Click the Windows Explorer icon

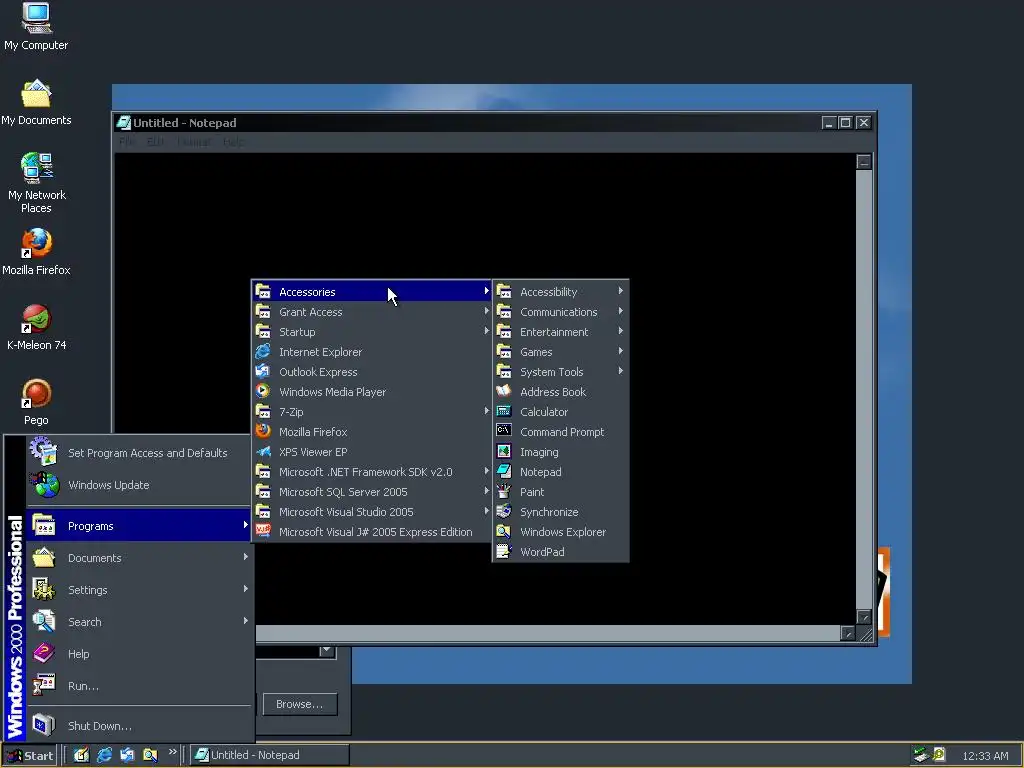(x=504, y=532)
